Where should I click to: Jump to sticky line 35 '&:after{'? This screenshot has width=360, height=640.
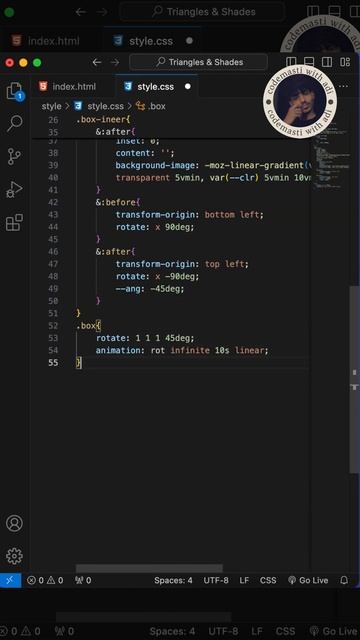pos(115,132)
